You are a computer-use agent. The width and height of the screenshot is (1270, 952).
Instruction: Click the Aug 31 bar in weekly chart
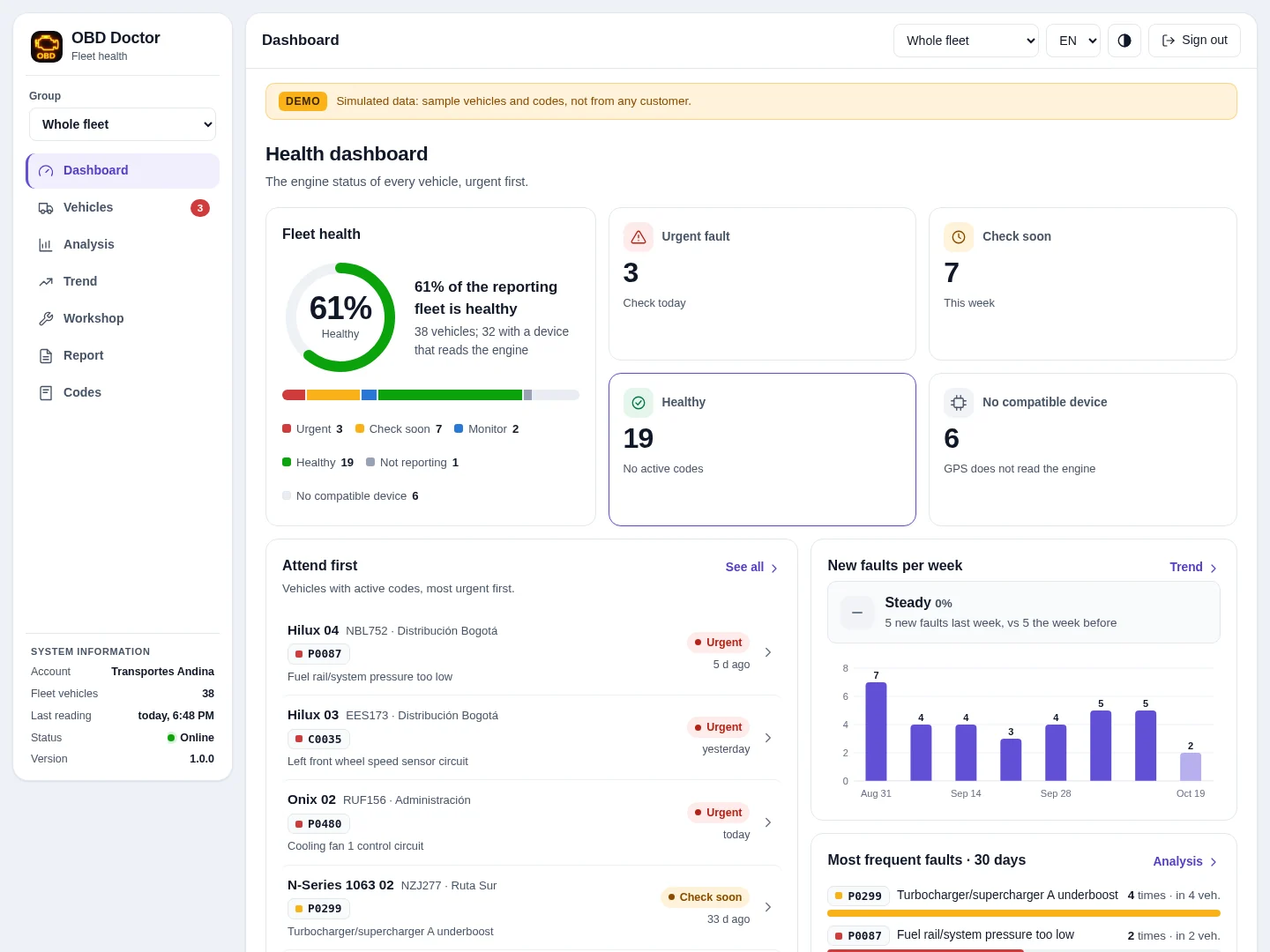(x=876, y=732)
